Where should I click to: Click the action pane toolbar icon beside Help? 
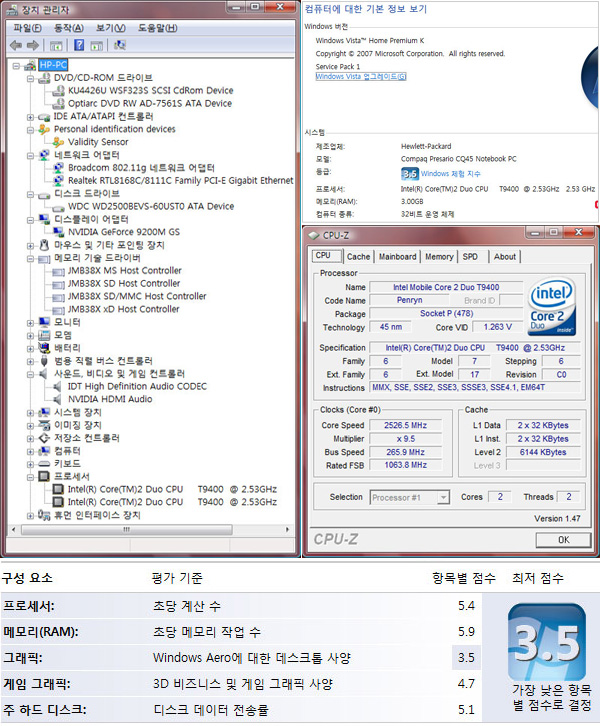click(x=97, y=45)
